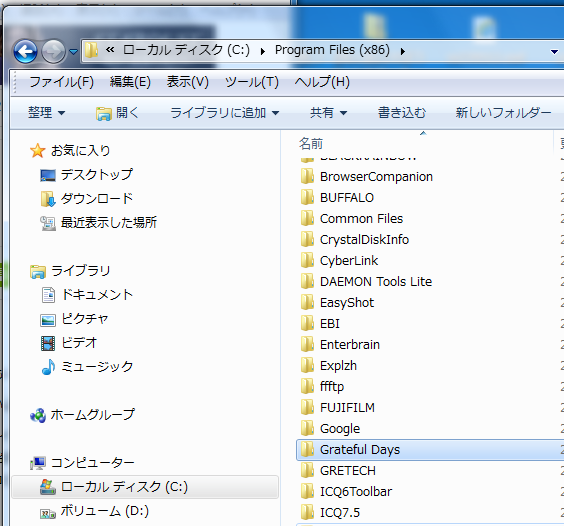Viewport: 564px width, 526px height.
Task: Select the ICQ6Toolbar folder name
Action: click(x=356, y=491)
